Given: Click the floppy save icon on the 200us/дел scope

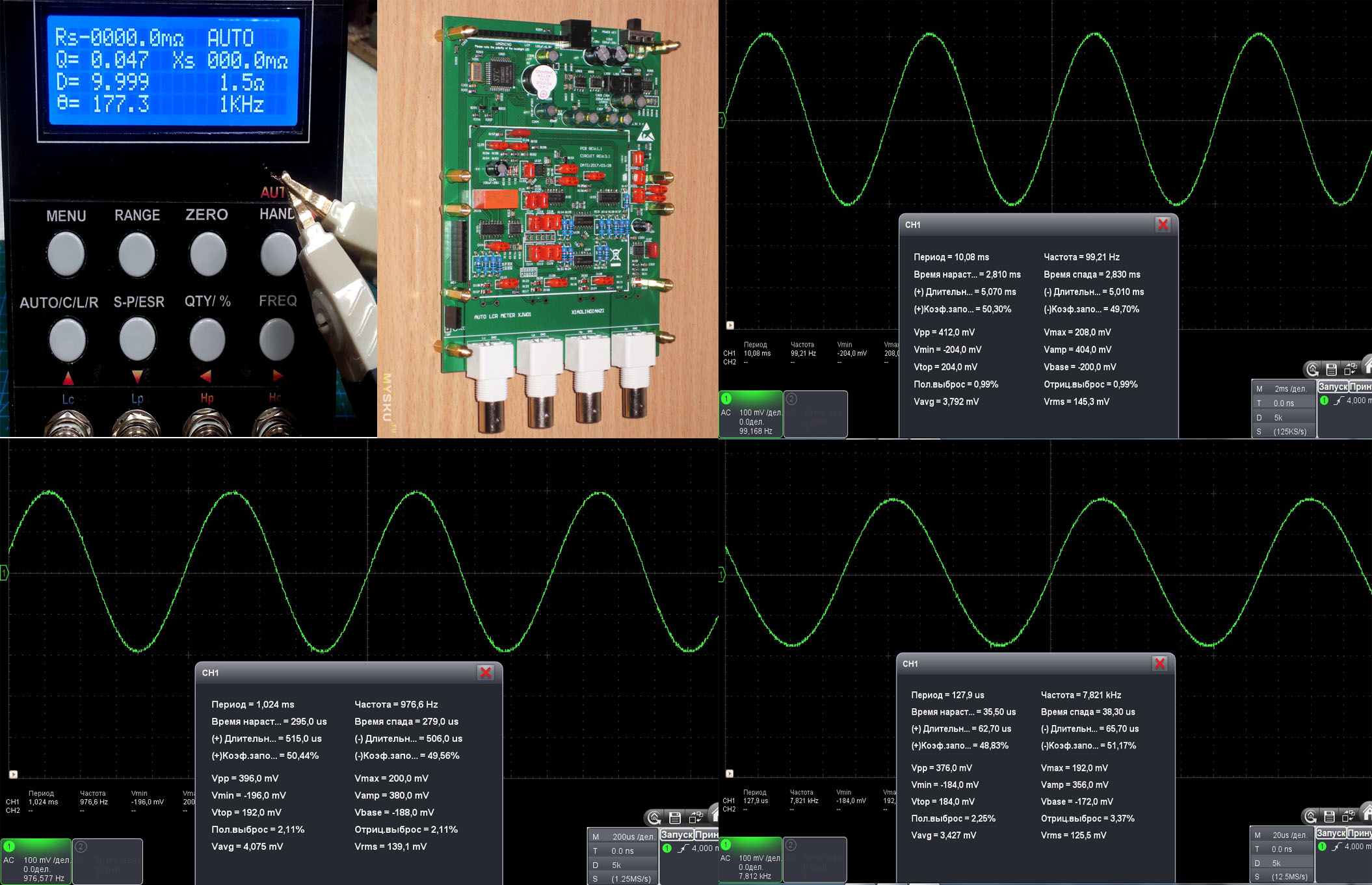Looking at the screenshot, I should [674, 818].
